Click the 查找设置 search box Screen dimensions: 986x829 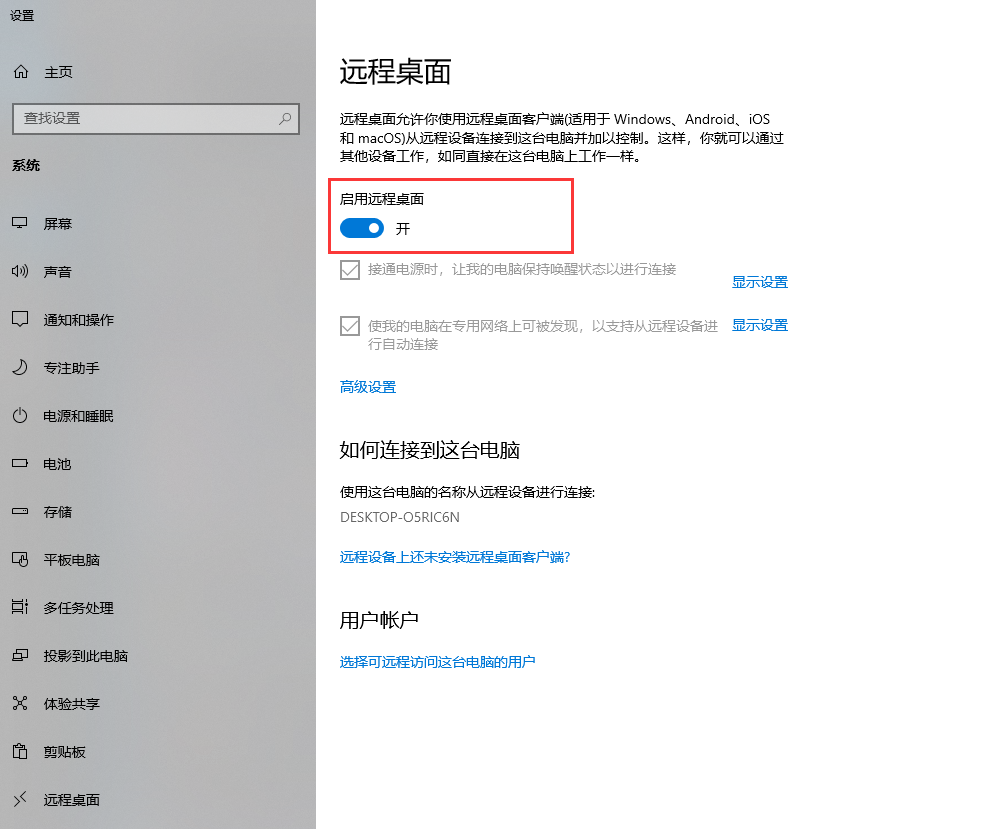pyautogui.click(x=156, y=118)
